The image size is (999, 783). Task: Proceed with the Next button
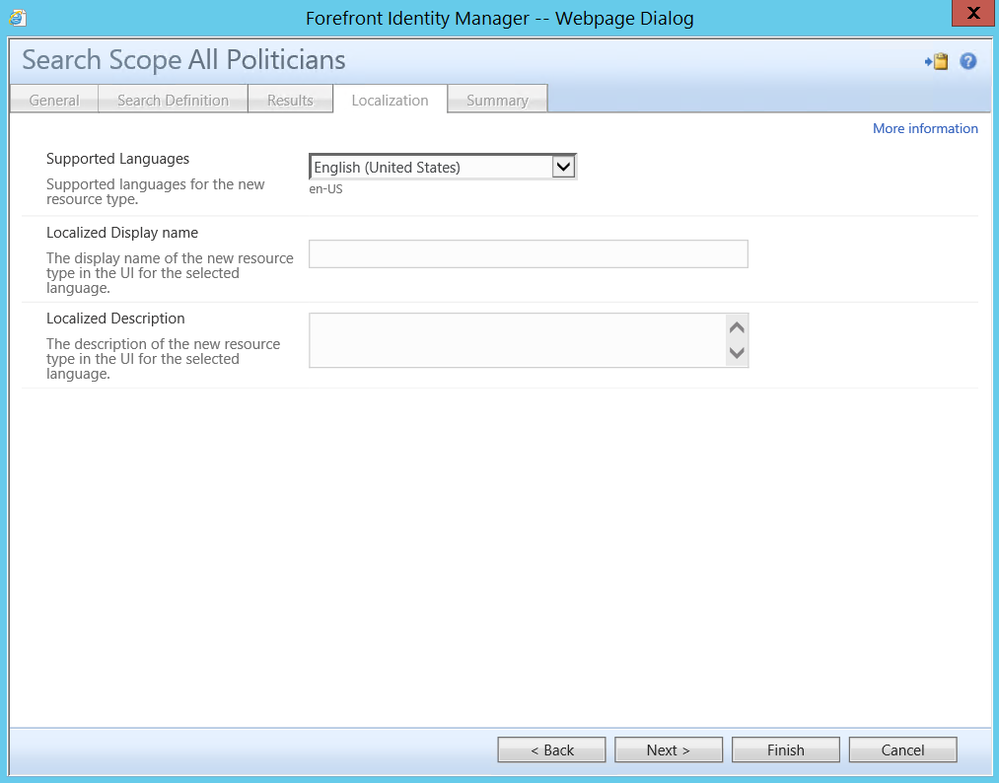click(668, 750)
